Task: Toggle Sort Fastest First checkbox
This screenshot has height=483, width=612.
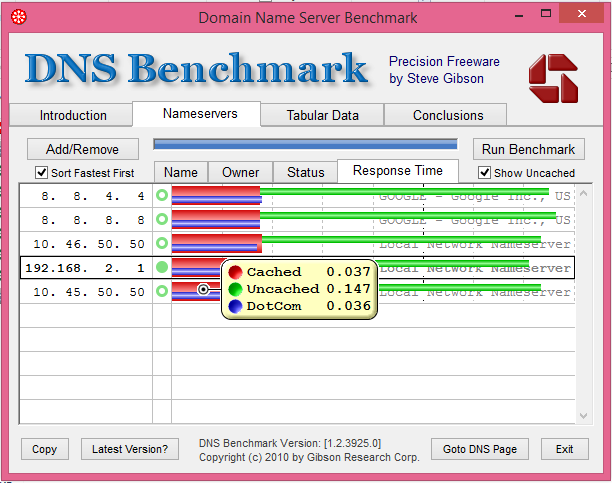Action: (x=41, y=173)
